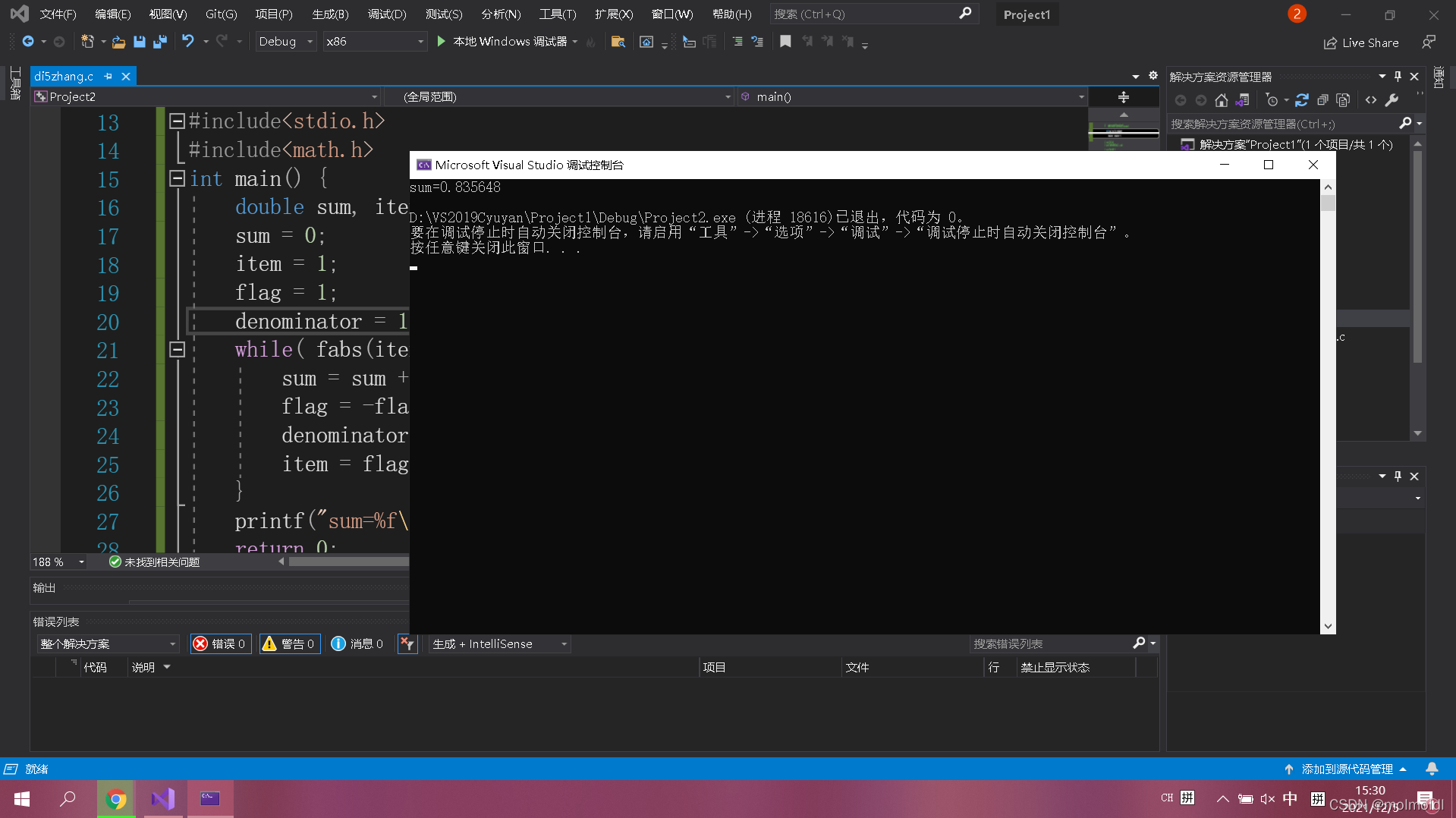Open Chrome from the Windows taskbar
The height and width of the screenshot is (818, 1456).
(116, 799)
